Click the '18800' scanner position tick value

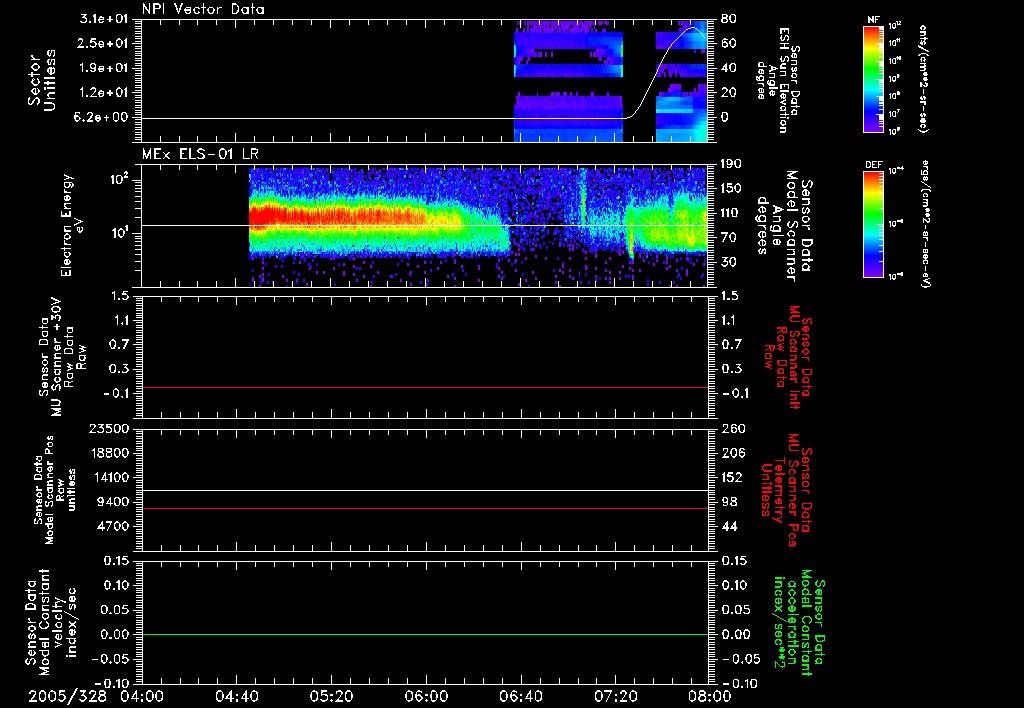pos(108,453)
